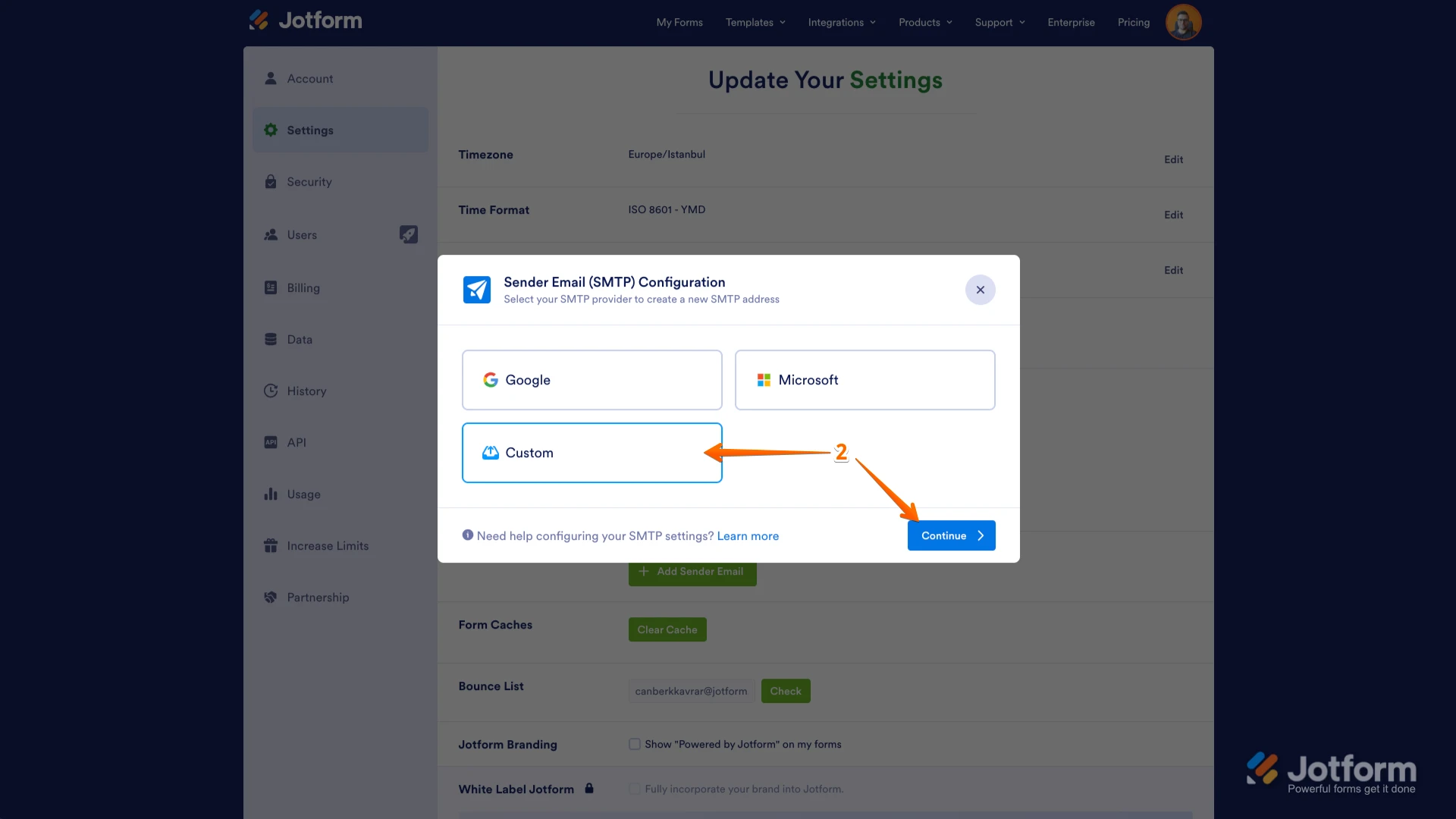Click the blue Continue button
The width and height of the screenshot is (1456, 819).
951,535
